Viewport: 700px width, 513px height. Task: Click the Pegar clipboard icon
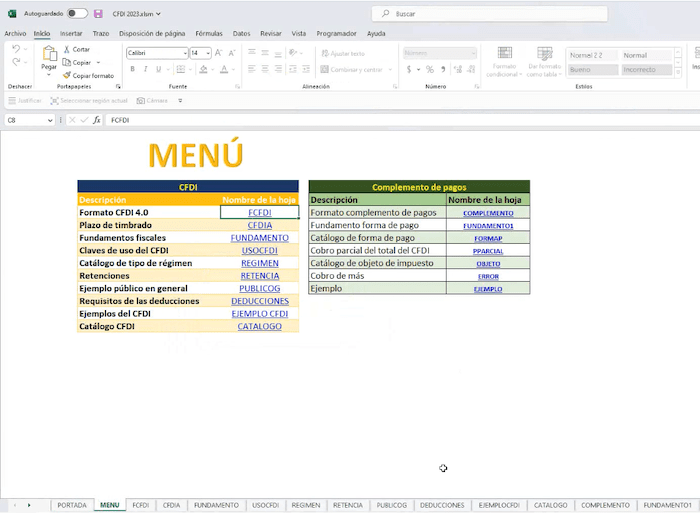(x=49, y=55)
